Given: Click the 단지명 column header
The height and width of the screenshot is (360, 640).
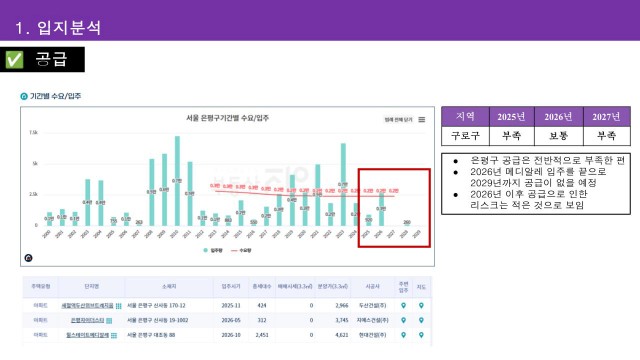Looking at the screenshot, I should pos(91,287).
